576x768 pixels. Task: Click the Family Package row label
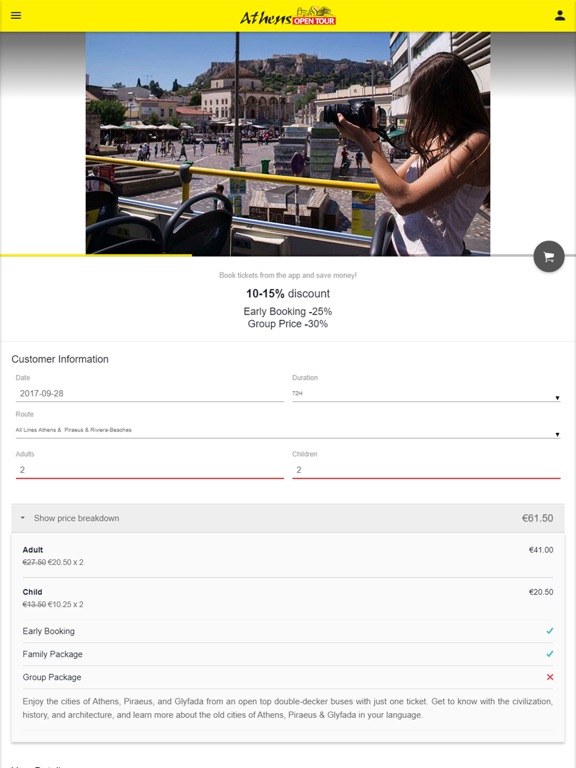pos(52,654)
